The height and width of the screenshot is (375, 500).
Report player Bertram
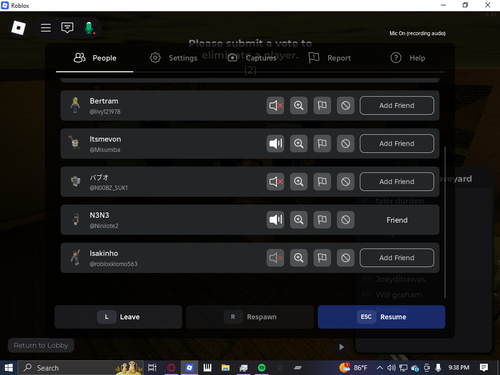pyautogui.click(x=322, y=106)
